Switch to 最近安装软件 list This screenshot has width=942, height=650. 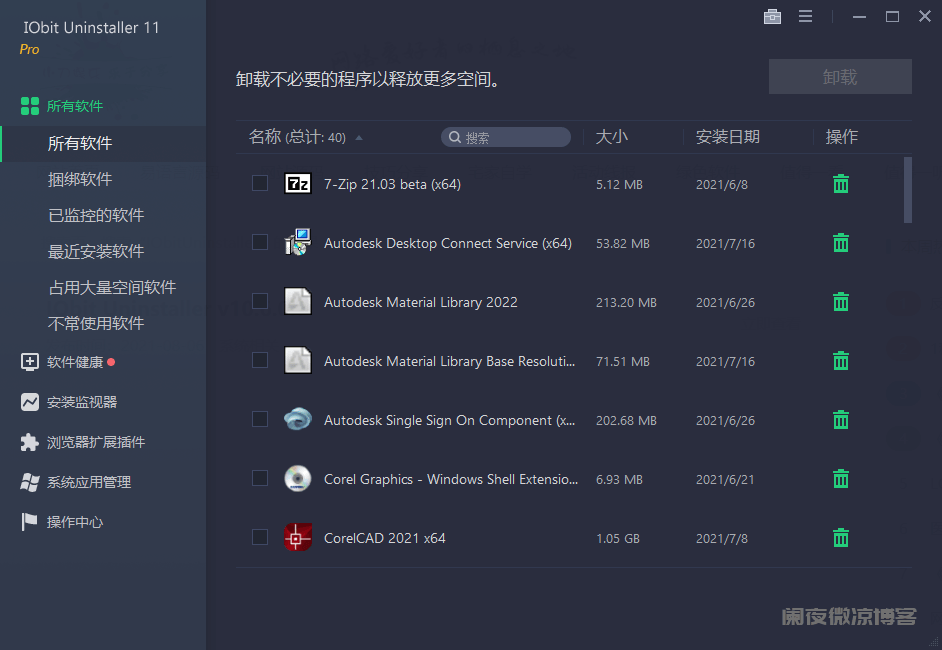[96, 251]
